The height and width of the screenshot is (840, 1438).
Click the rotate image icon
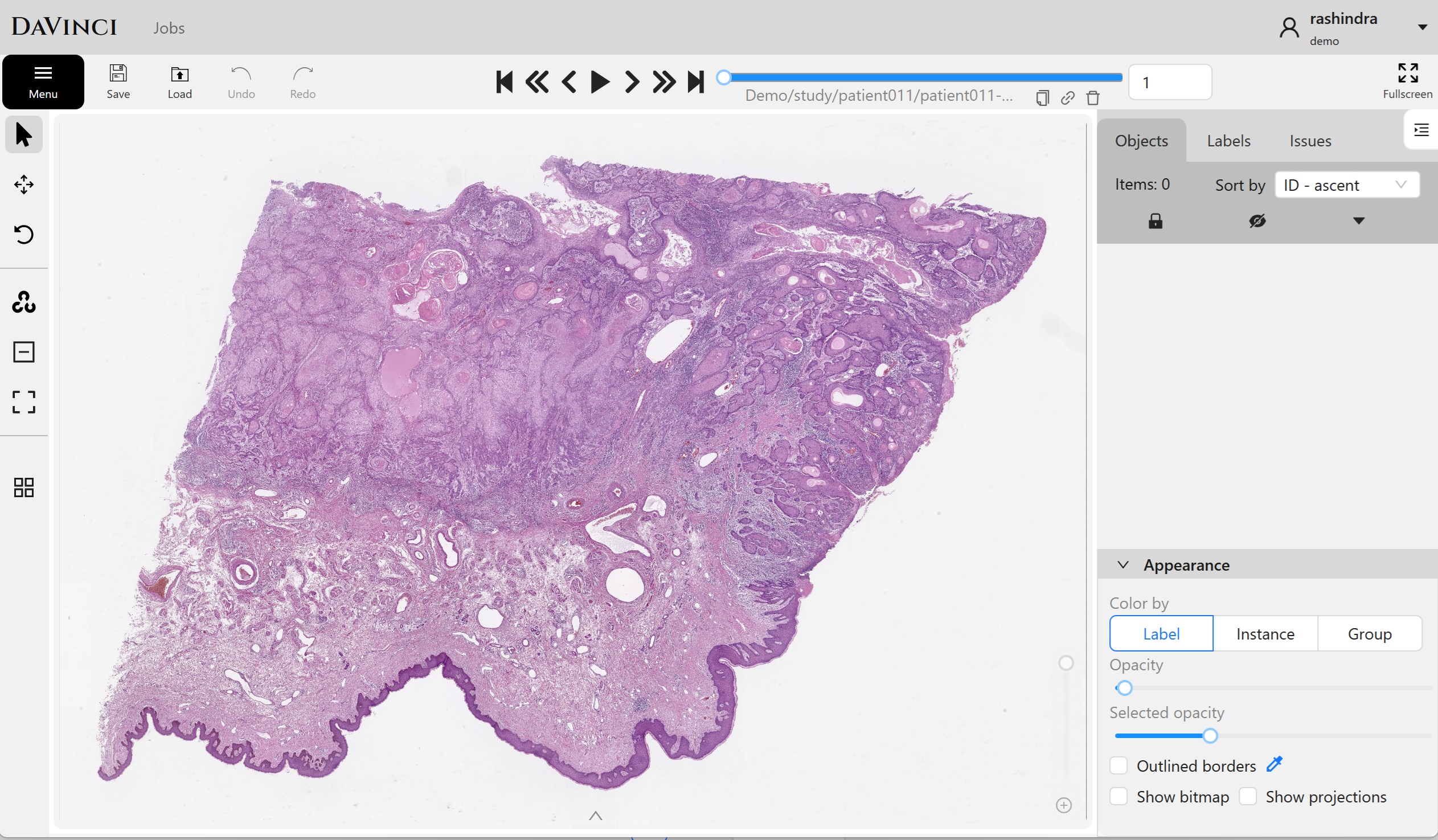click(x=23, y=235)
